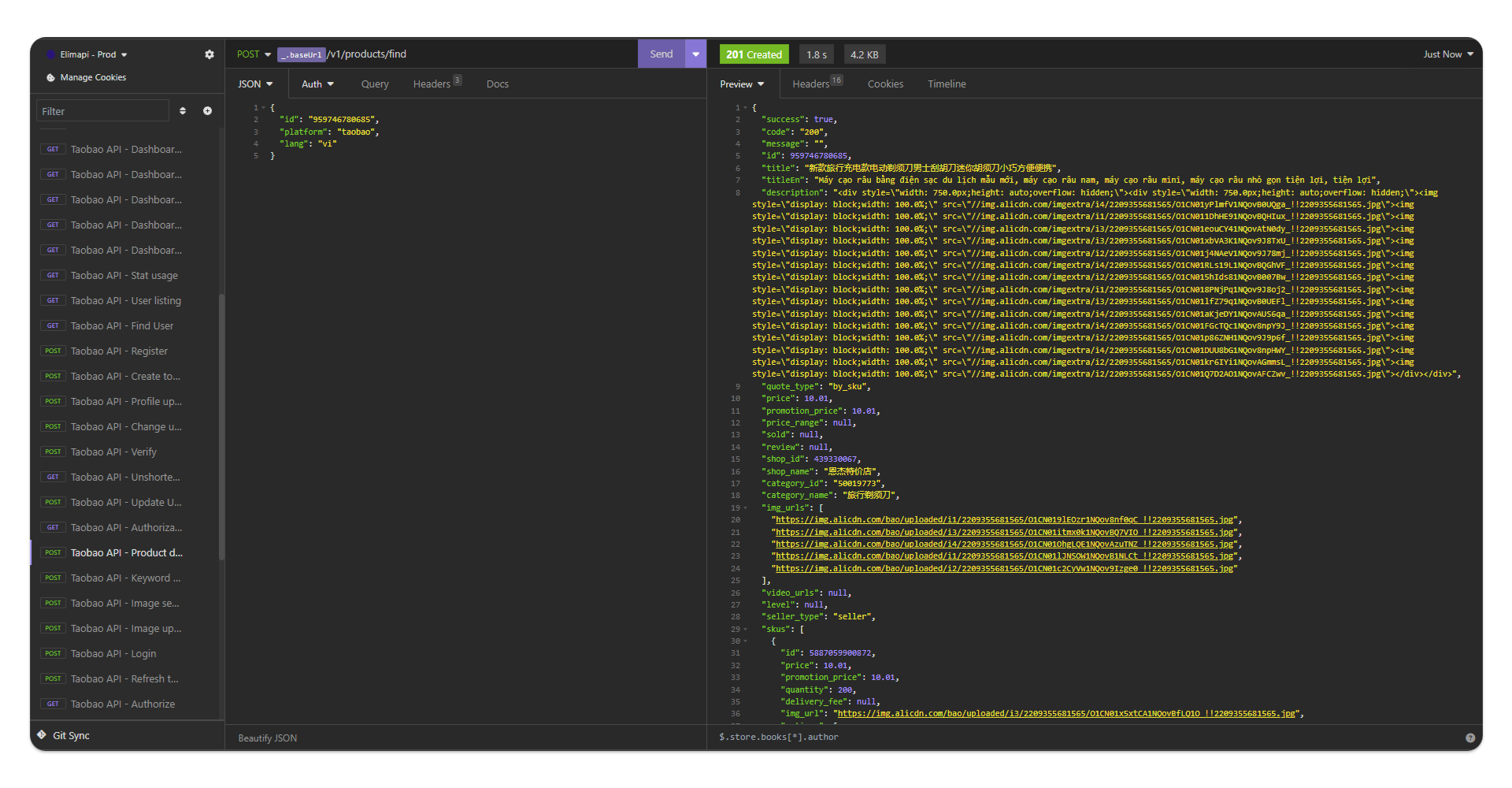
Task: Click the Send button
Action: click(661, 54)
